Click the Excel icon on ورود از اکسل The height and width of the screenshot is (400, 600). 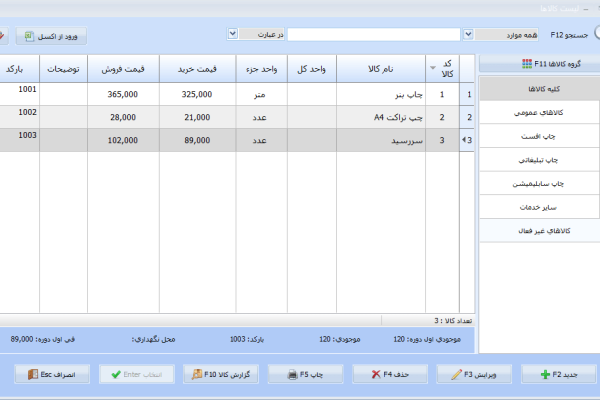[x=29, y=36]
